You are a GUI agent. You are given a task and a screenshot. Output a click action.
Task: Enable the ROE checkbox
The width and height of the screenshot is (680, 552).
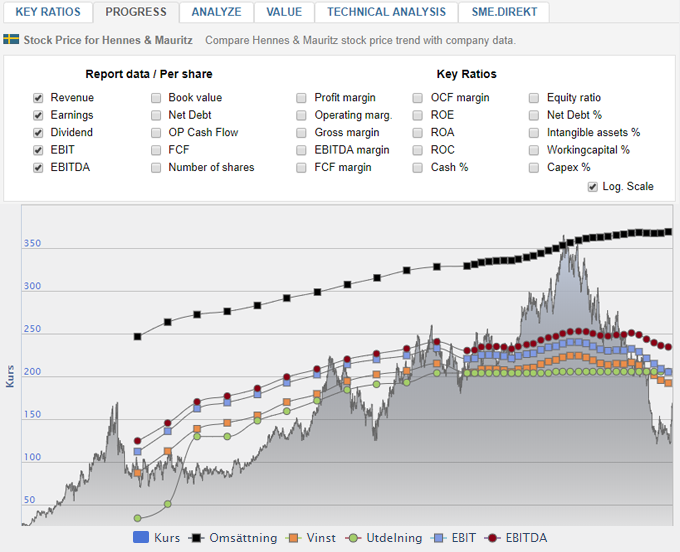click(418, 115)
